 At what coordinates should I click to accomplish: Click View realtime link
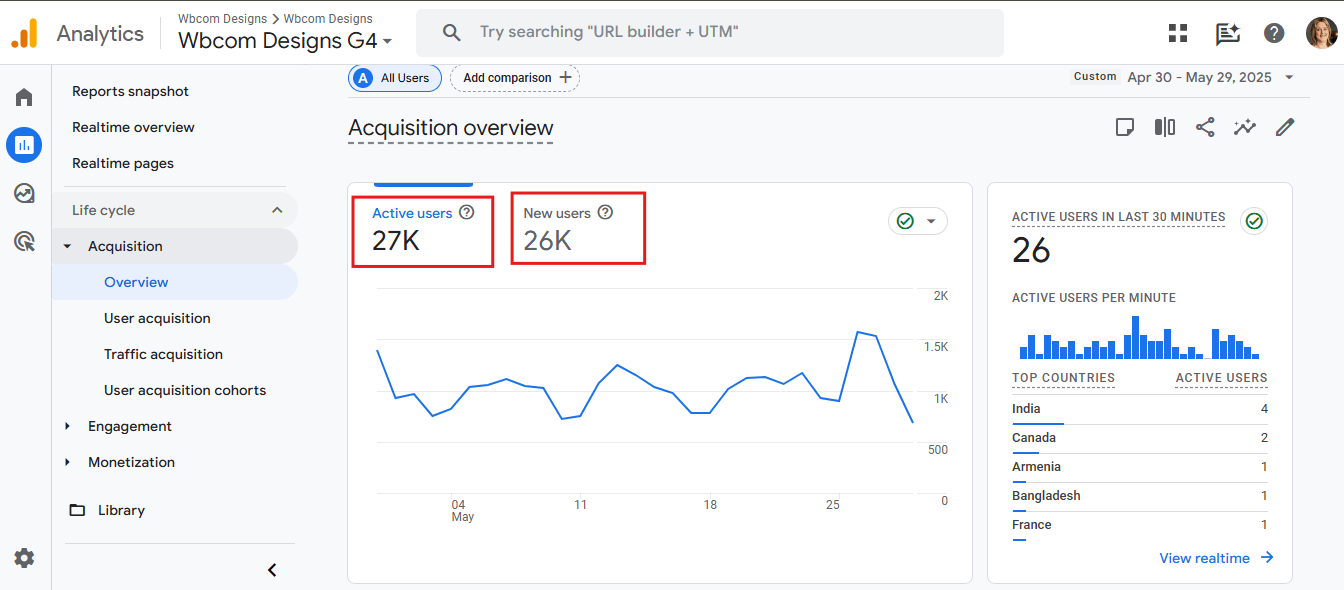point(1205,558)
